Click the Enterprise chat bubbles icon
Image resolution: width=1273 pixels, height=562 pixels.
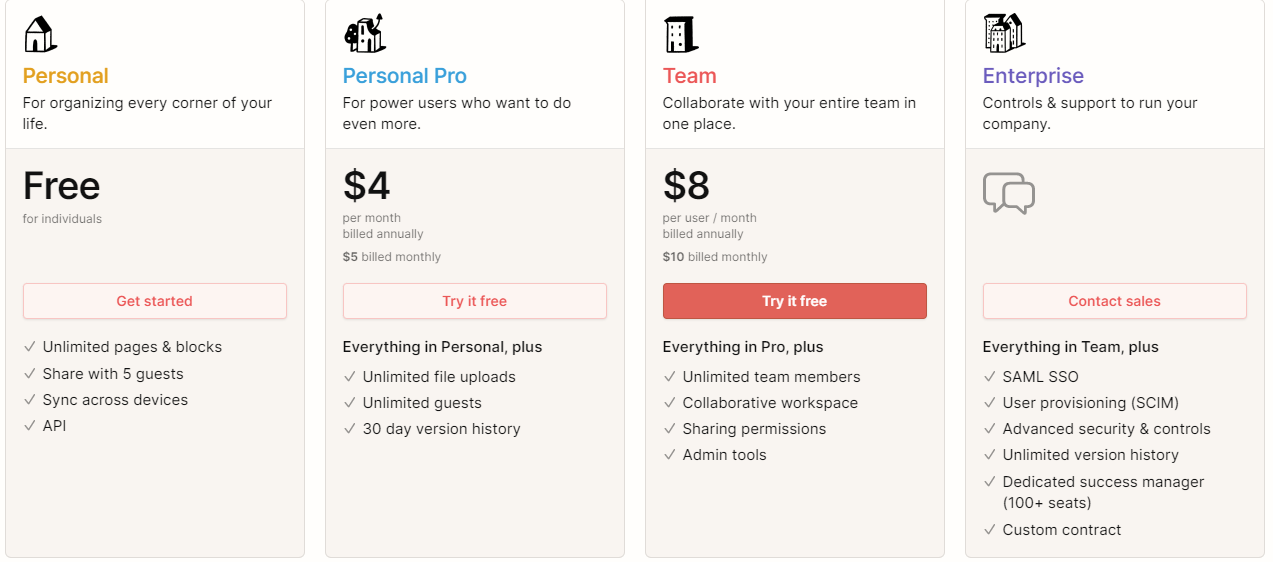coord(1008,193)
